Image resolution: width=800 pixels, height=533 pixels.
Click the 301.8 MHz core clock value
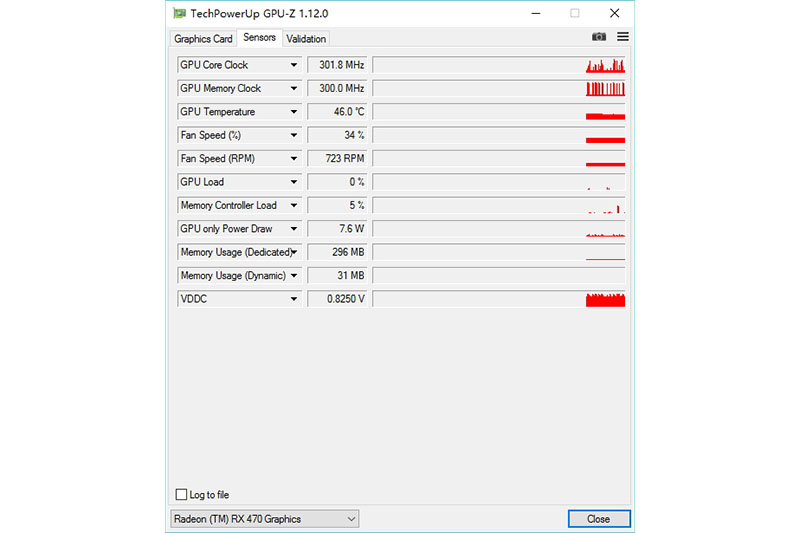(337, 65)
